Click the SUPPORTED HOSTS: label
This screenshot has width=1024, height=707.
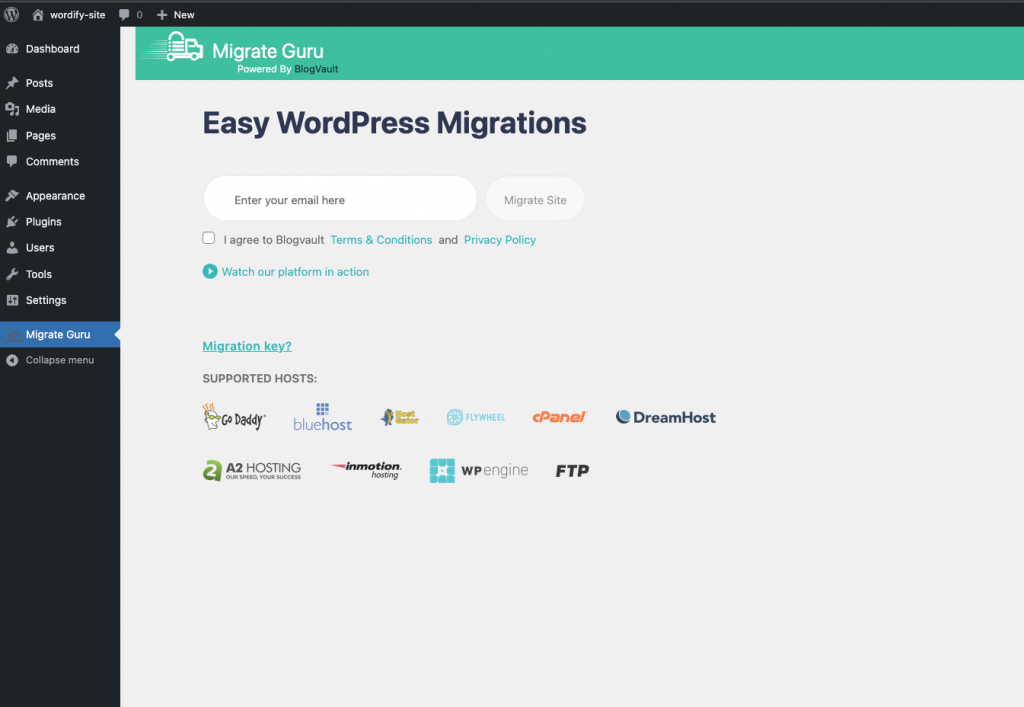click(260, 379)
